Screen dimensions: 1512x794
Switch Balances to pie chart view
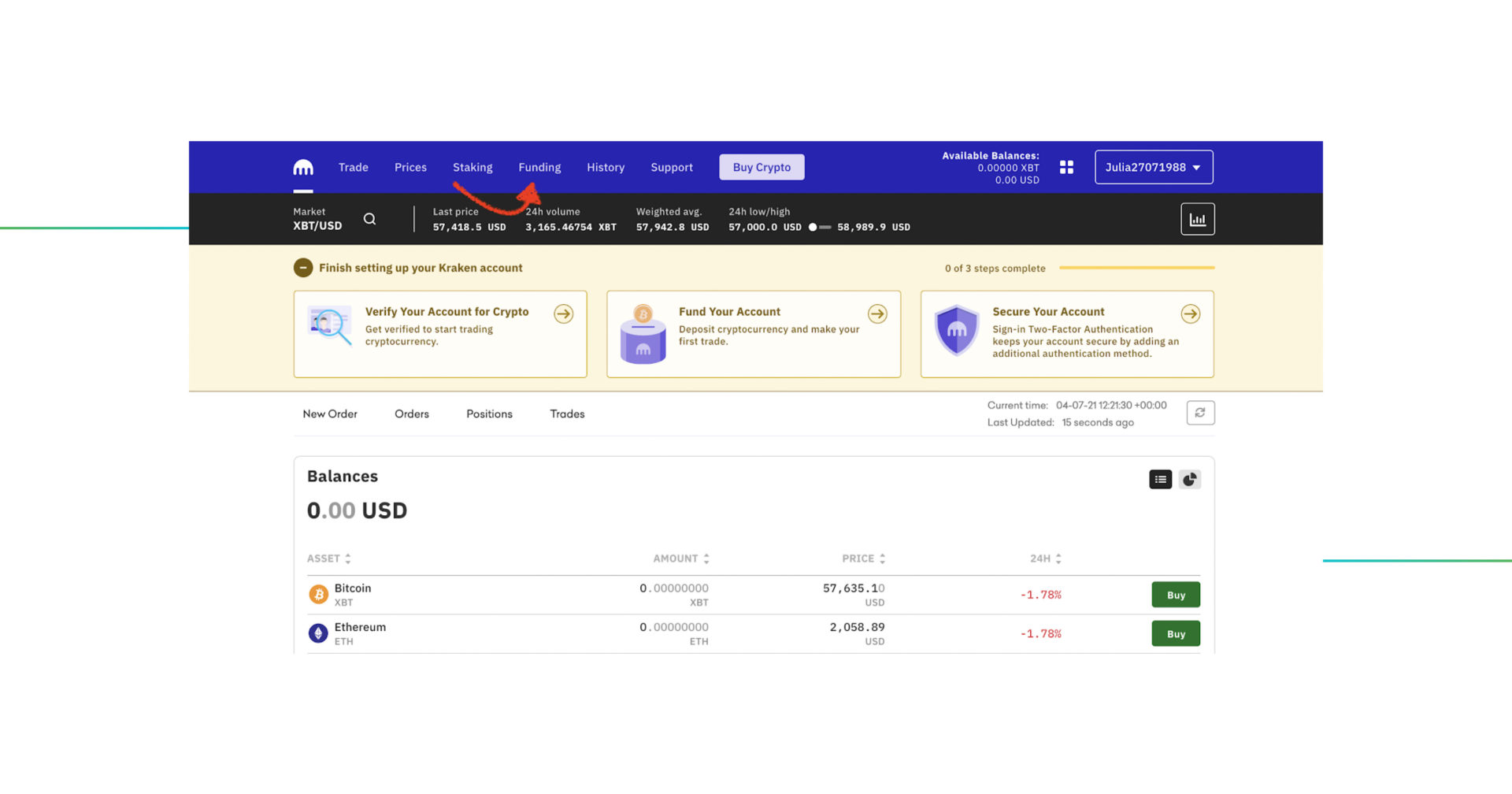point(1189,479)
